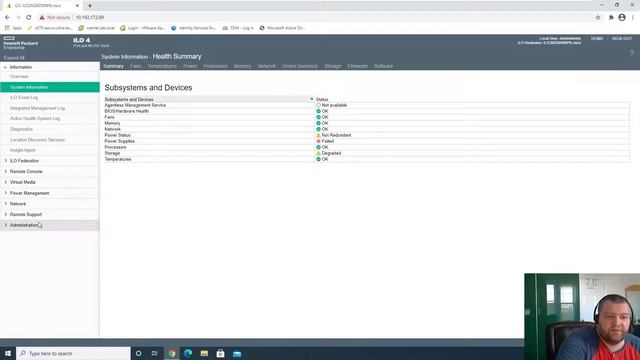Viewport: 640px width, 360px height.
Task: Expand the iLO Federation section
Action: click(6, 161)
